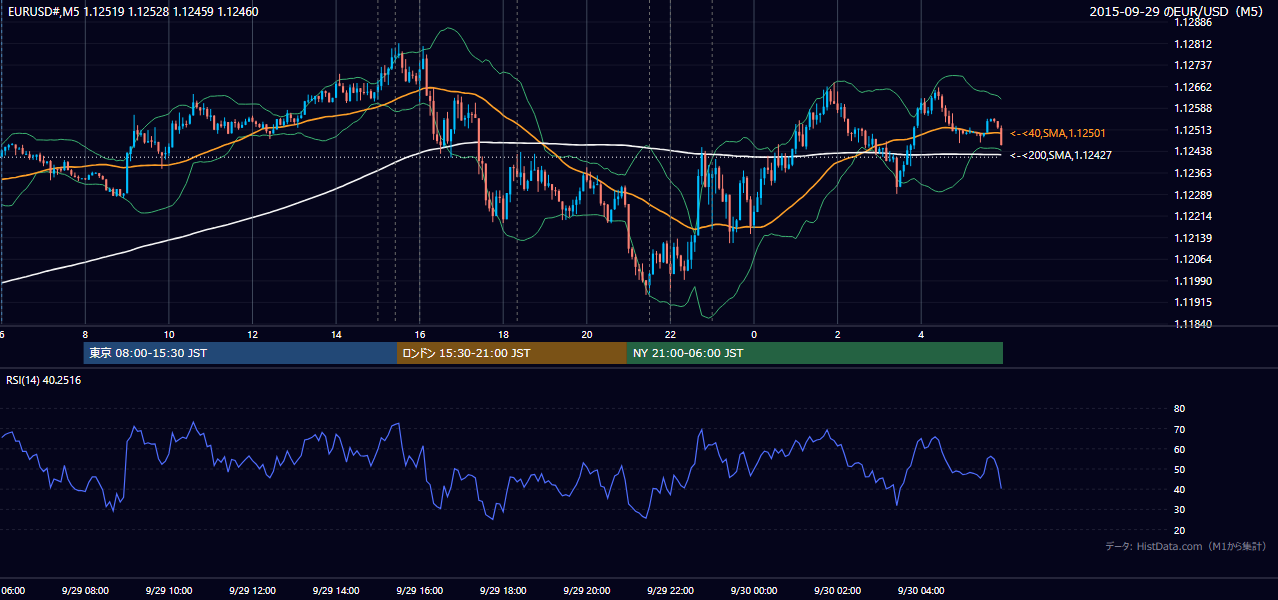This screenshot has height=600, width=1278.
Task: Click RSI scale level 30
Action: tap(1179, 510)
